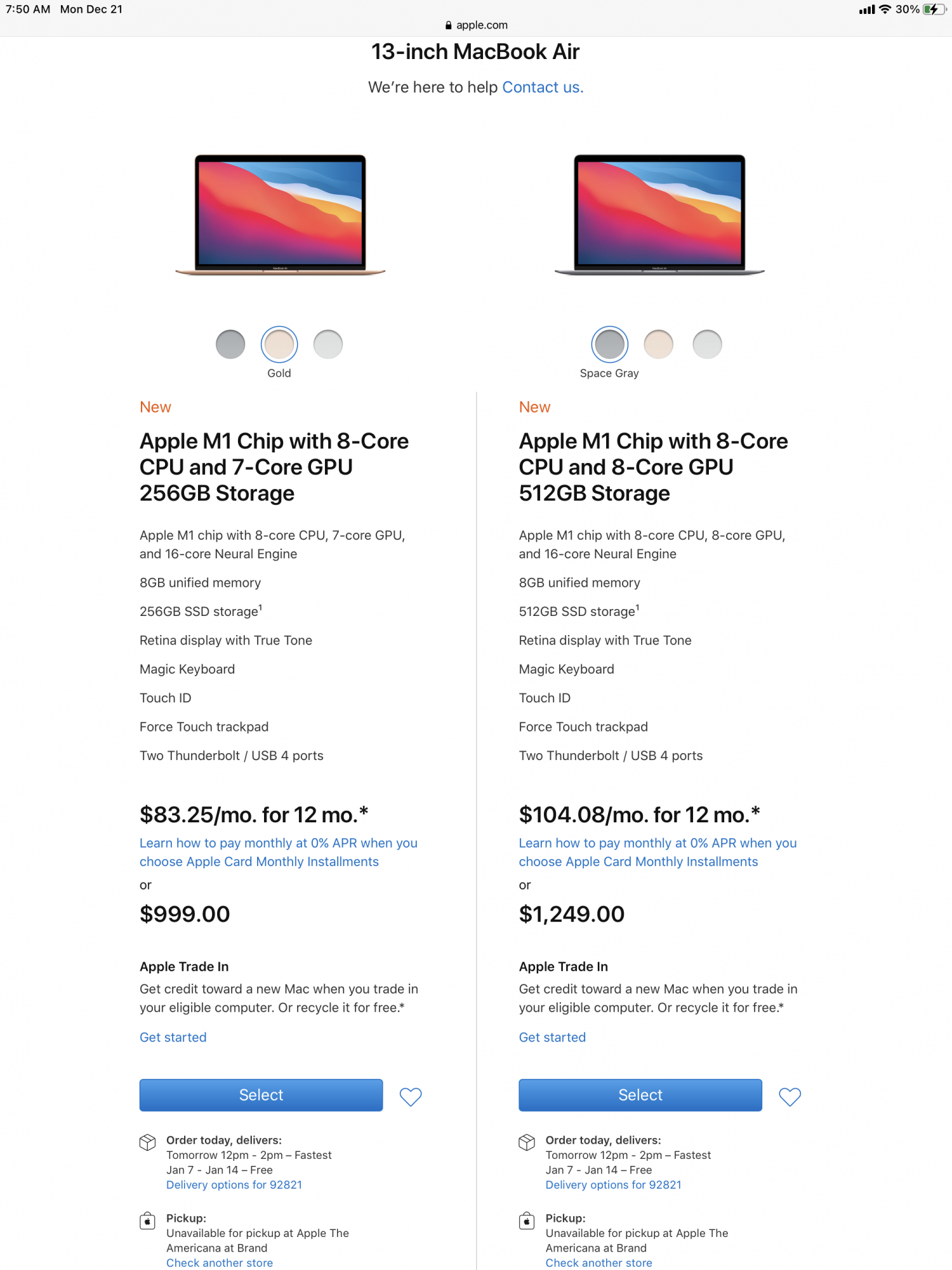This screenshot has height=1270, width=952.
Task: Click Apple bag pickup icon for 256GB model
Action: (x=147, y=1220)
